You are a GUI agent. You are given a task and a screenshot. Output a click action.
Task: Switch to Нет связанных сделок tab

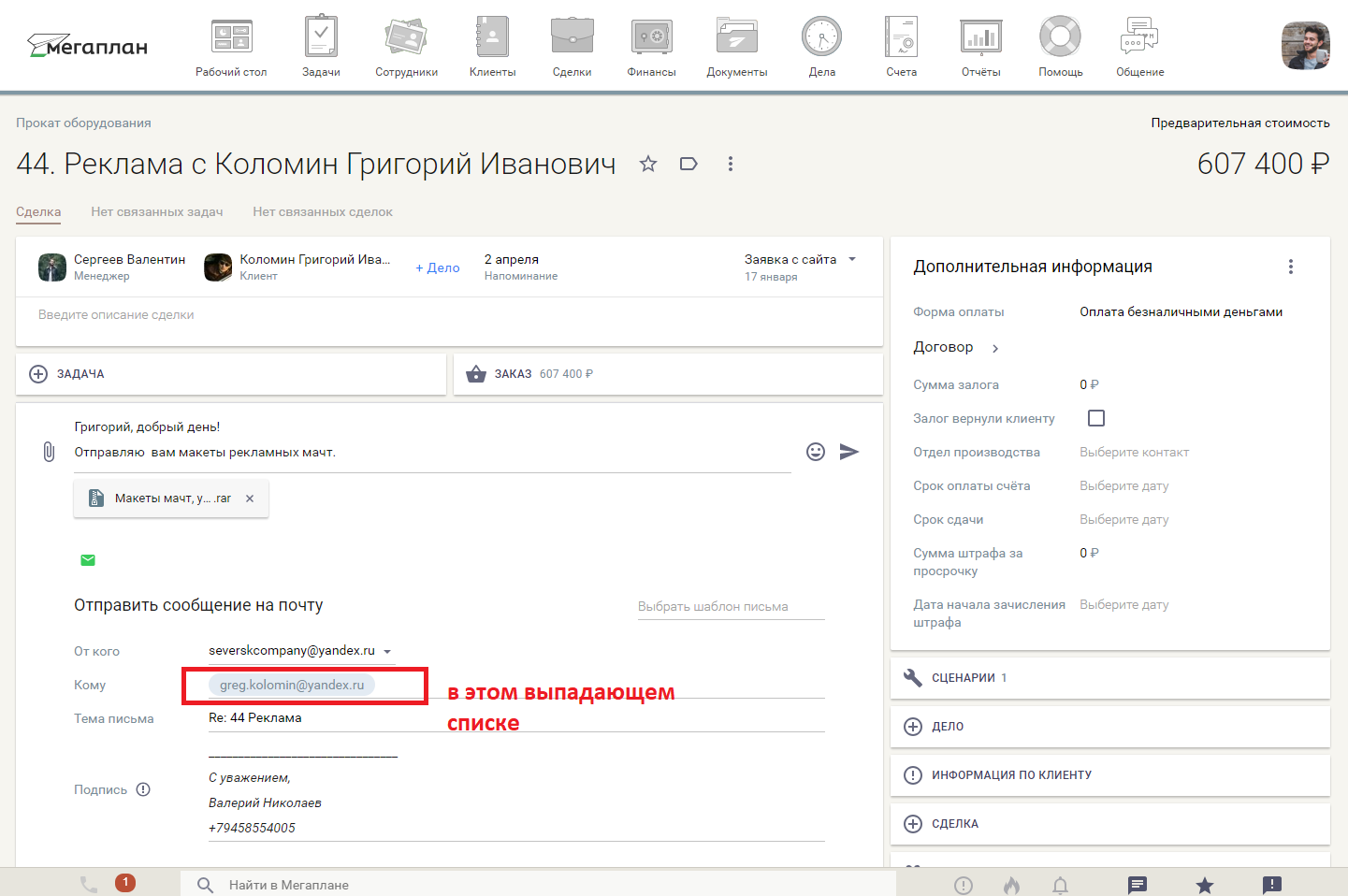pos(323,212)
